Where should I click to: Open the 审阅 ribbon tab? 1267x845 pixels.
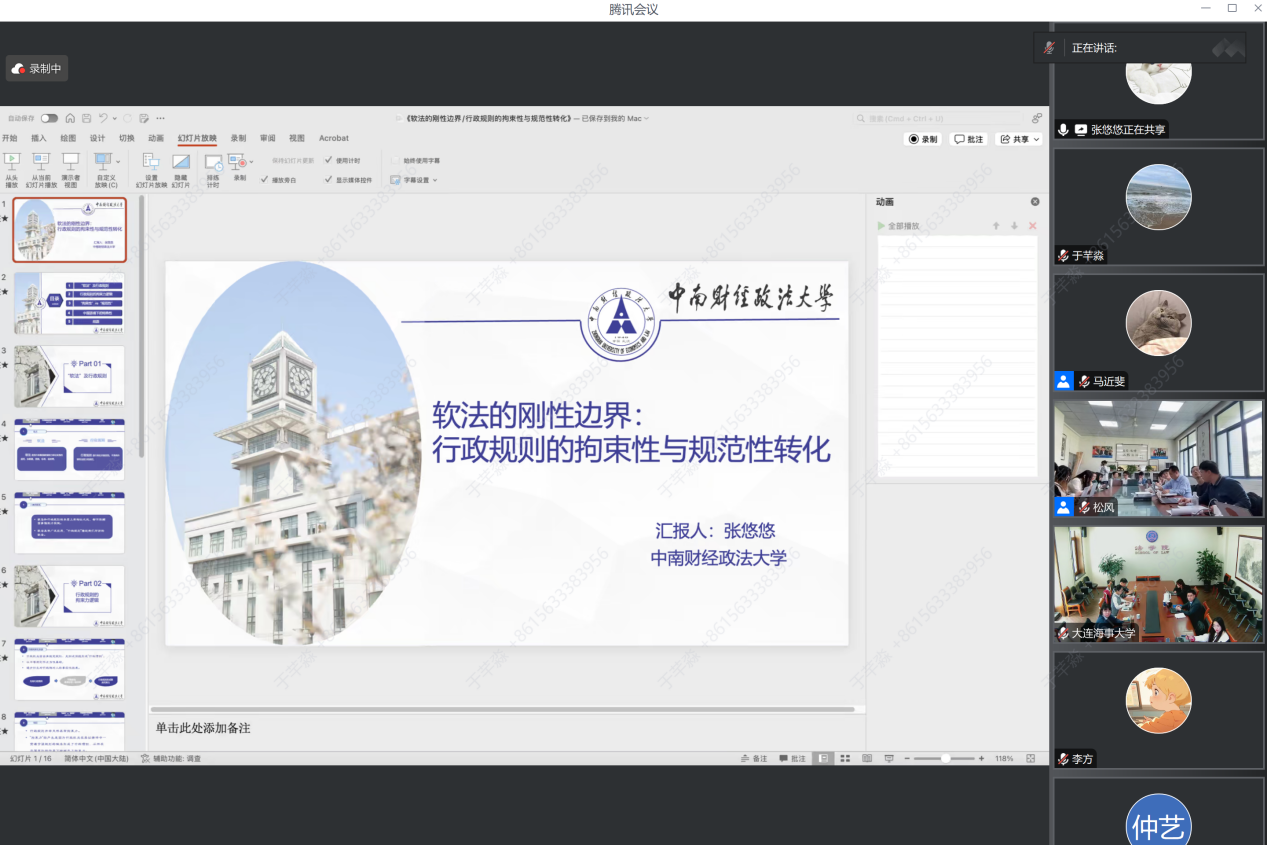click(x=268, y=138)
